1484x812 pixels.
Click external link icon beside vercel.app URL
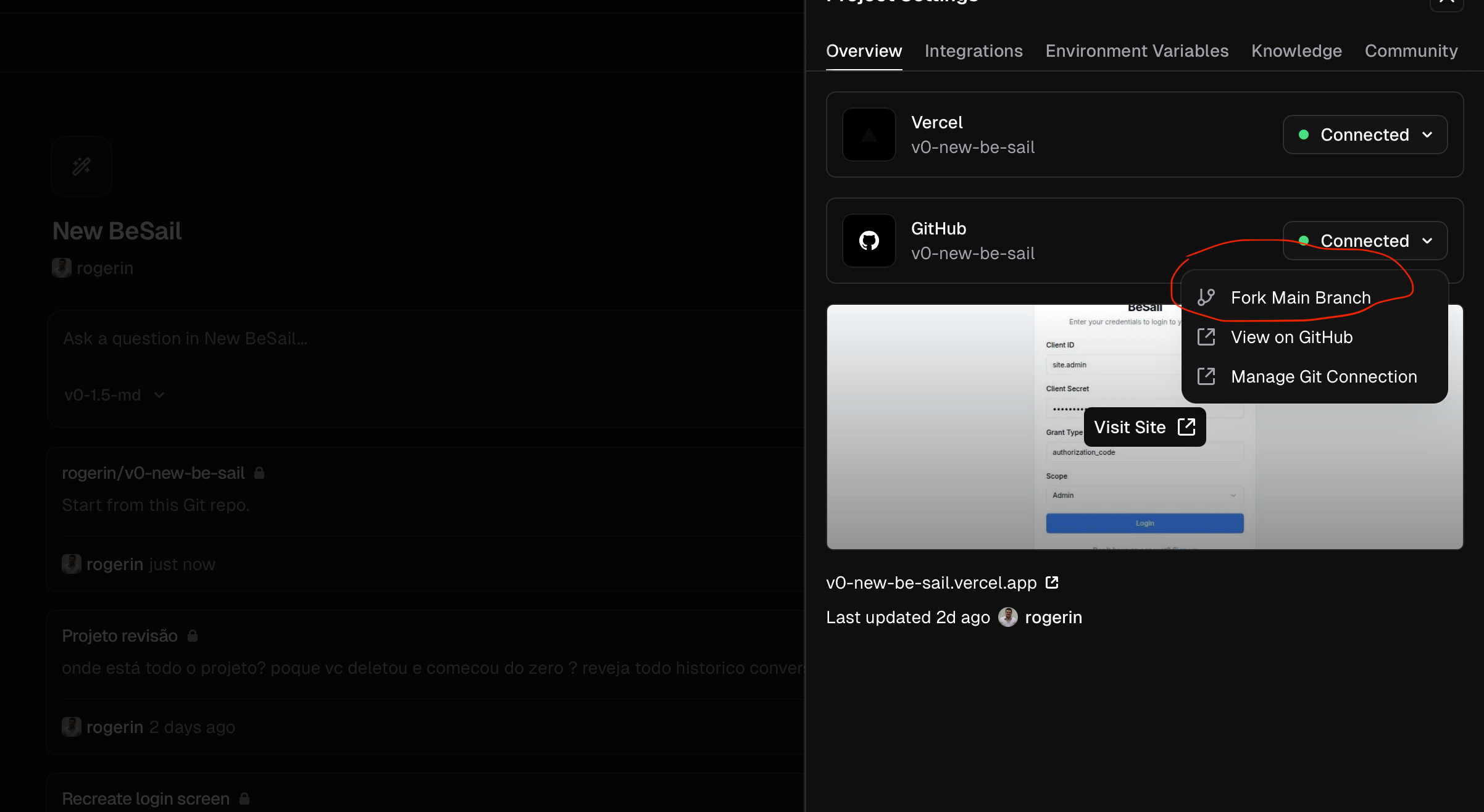(x=1052, y=582)
